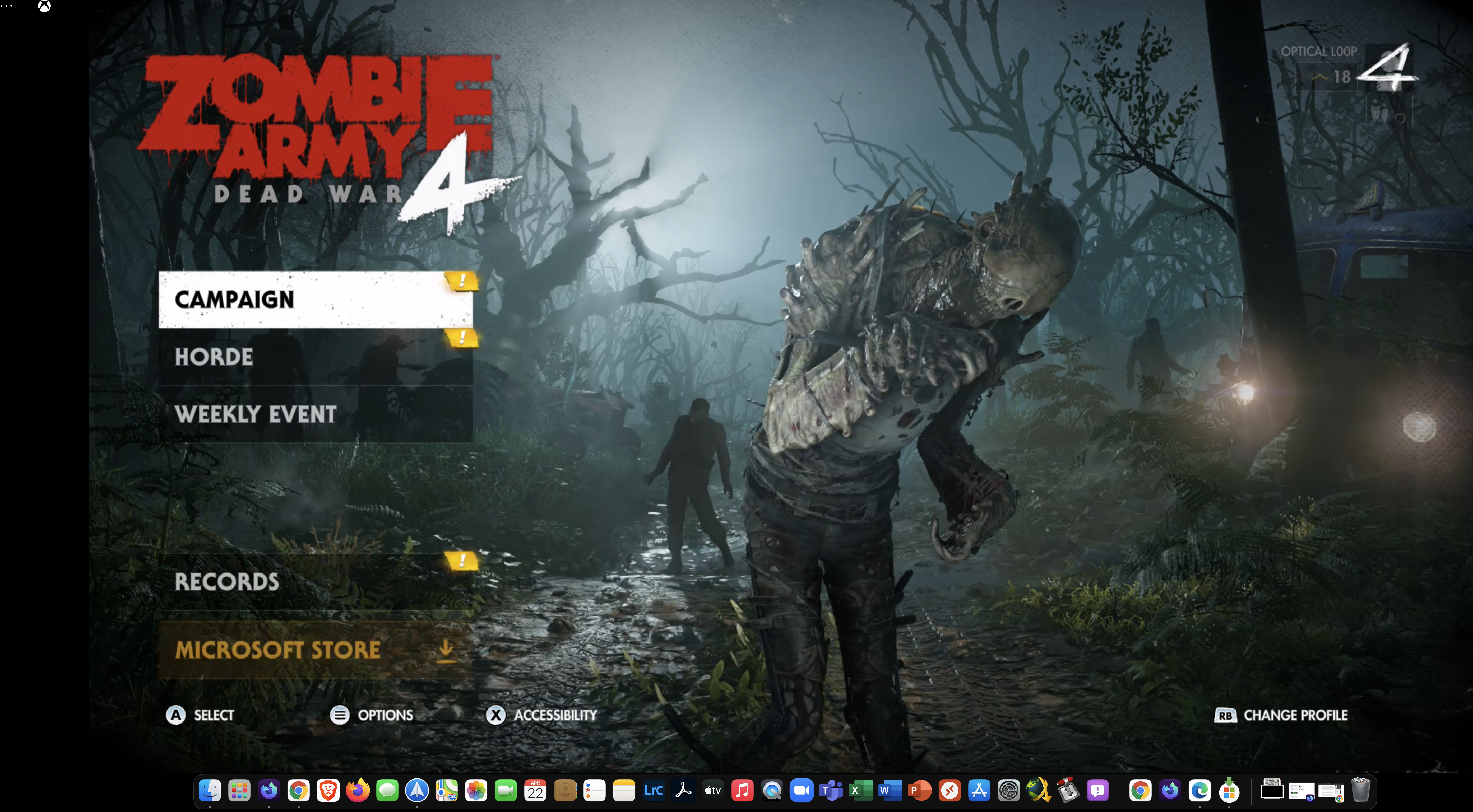Click the menu-button icon beside Options
1473x812 pixels.
pos(340,715)
